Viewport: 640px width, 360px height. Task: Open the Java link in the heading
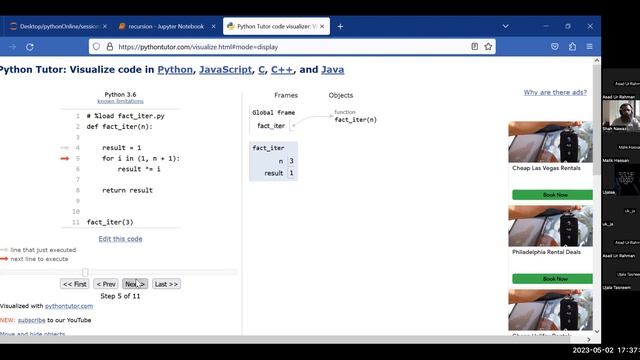coord(333,70)
